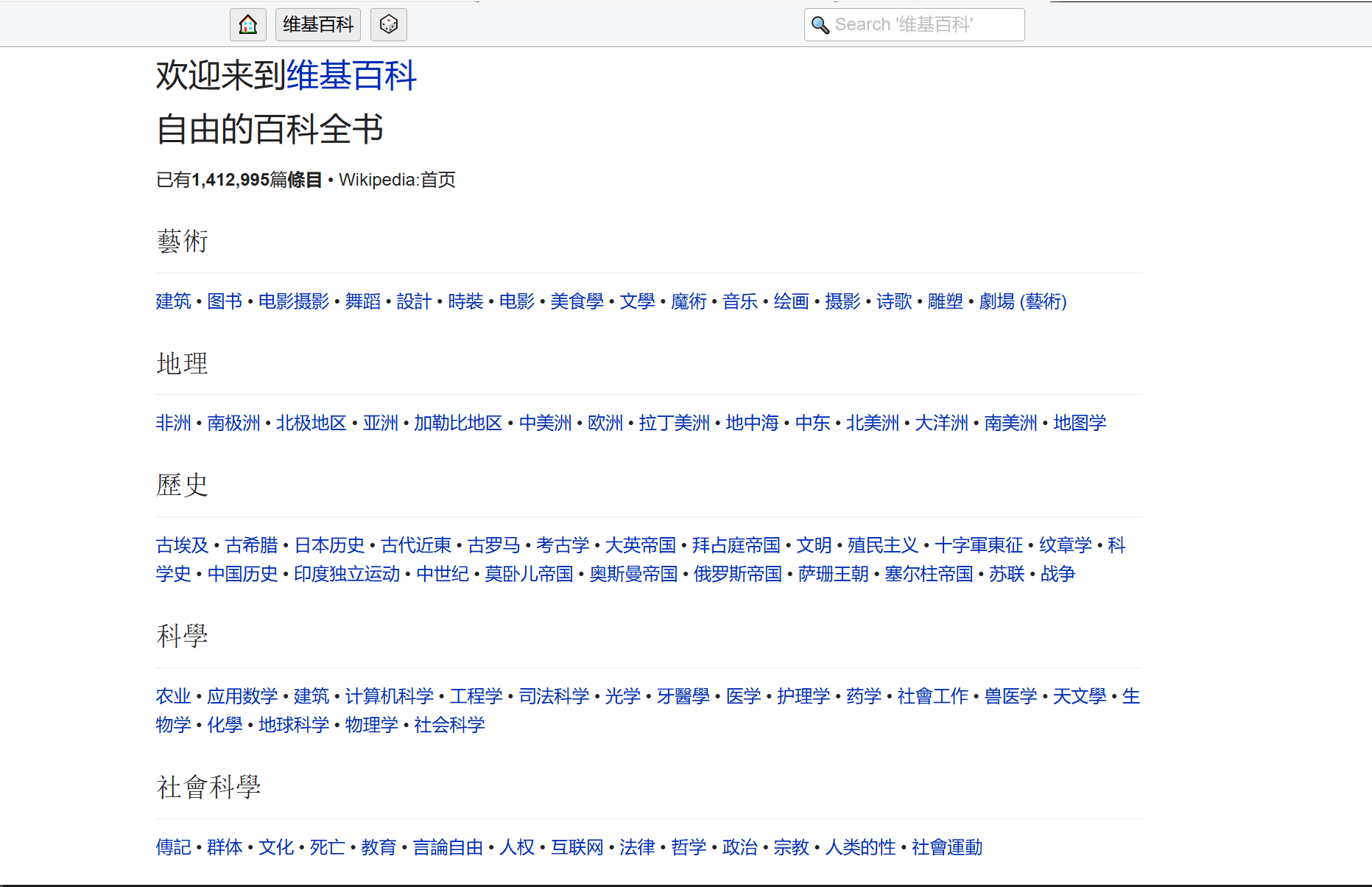
Task: Open the 考古学 link
Action: 563,545
